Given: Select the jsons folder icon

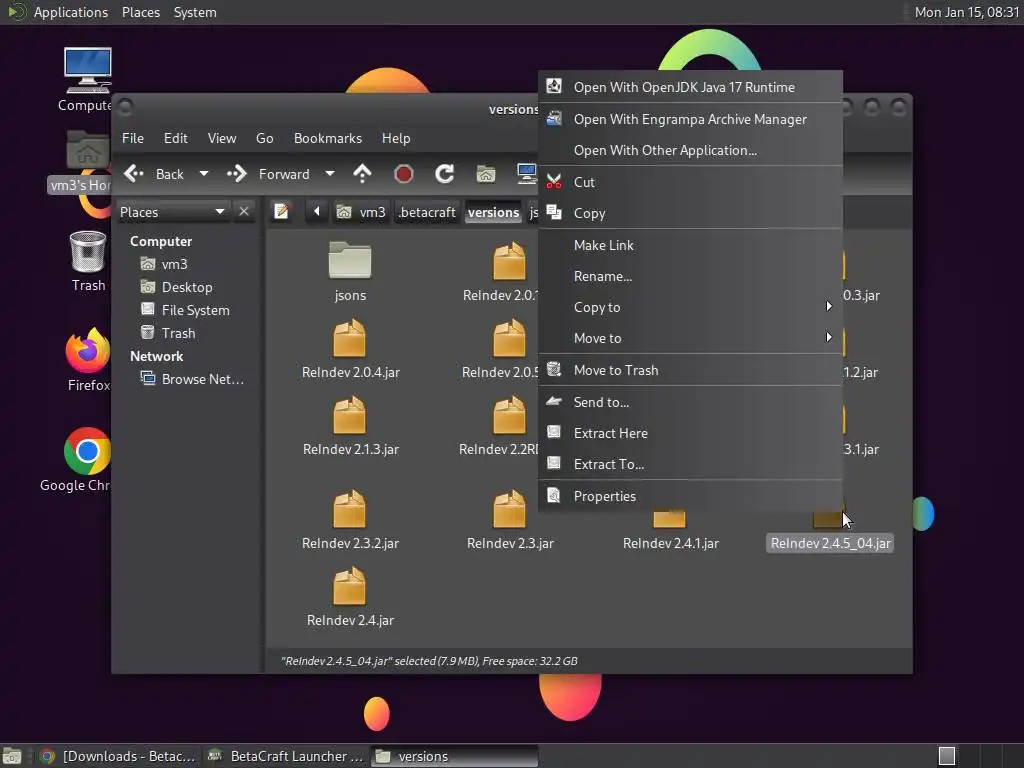Looking at the screenshot, I should click(350, 259).
